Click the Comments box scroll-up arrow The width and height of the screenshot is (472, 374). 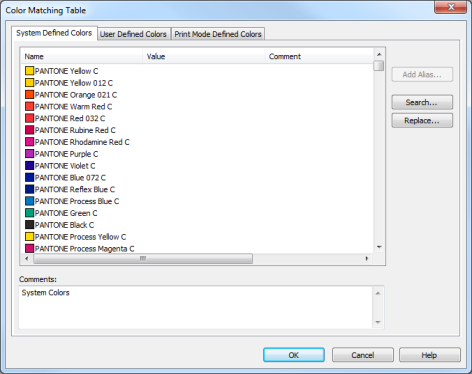click(x=378, y=293)
